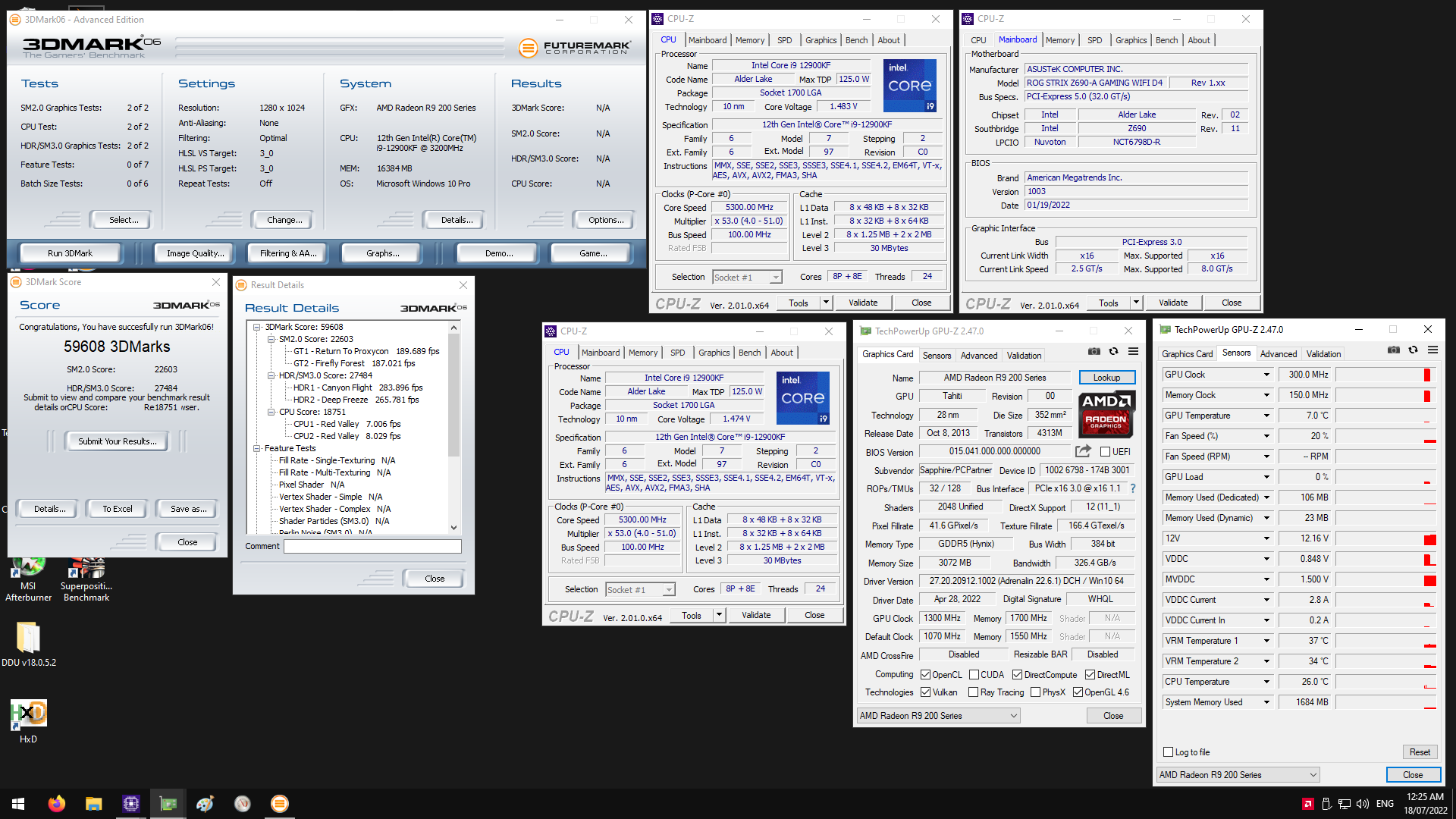Viewport: 1456px width, 819px height.
Task: Click Run 3DMark button
Action: (70, 253)
